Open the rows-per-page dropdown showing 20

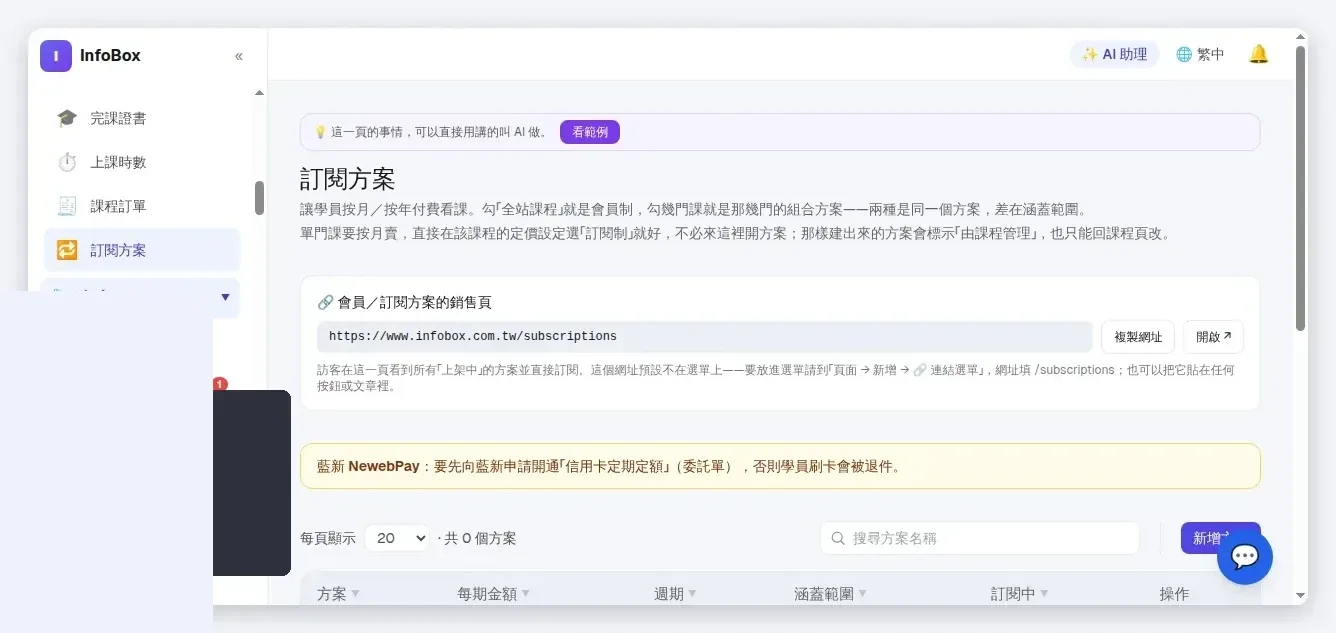click(x=397, y=538)
